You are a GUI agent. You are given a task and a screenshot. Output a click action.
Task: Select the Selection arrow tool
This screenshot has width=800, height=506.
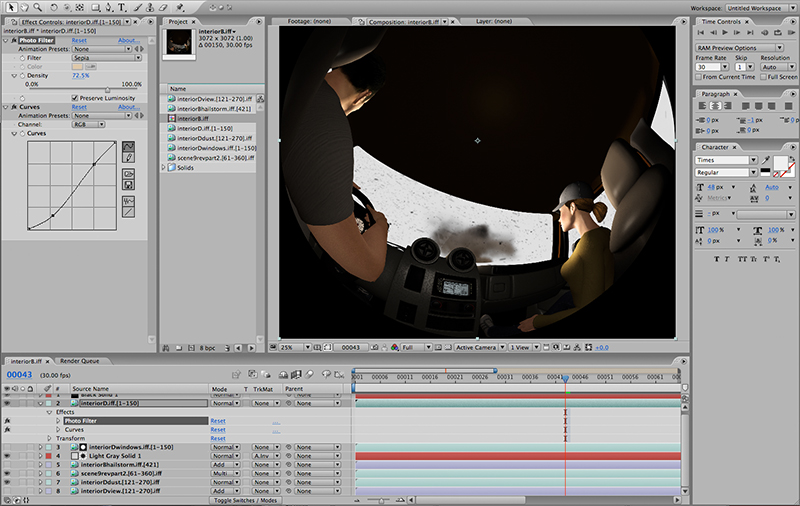coord(11,7)
